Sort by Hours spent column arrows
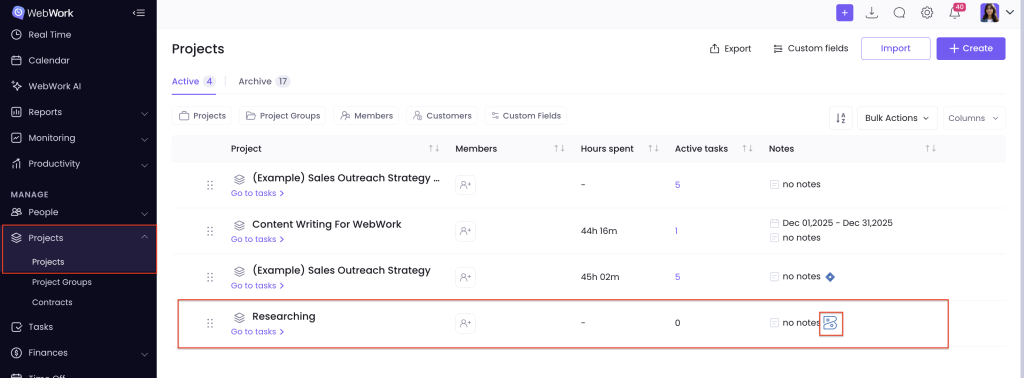Screen dimensions: 1024x378 coord(653,149)
